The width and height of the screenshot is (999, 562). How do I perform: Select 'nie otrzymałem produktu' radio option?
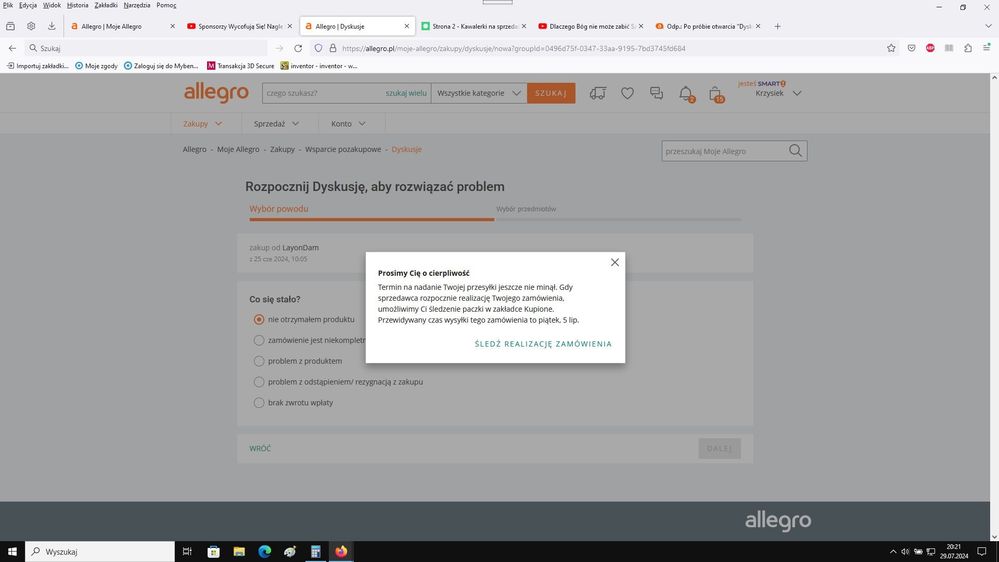(x=259, y=319)
